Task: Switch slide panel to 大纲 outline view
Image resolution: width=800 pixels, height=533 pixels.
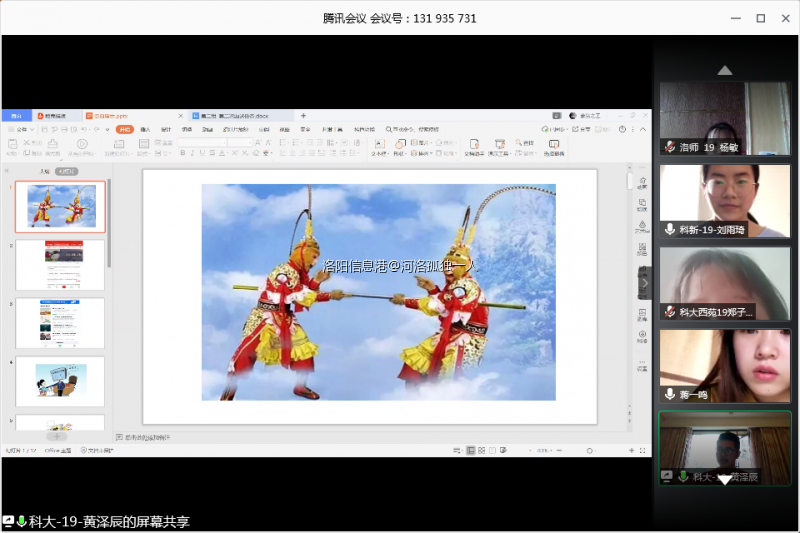Action: pyautogui.click(x=44, y=171)
